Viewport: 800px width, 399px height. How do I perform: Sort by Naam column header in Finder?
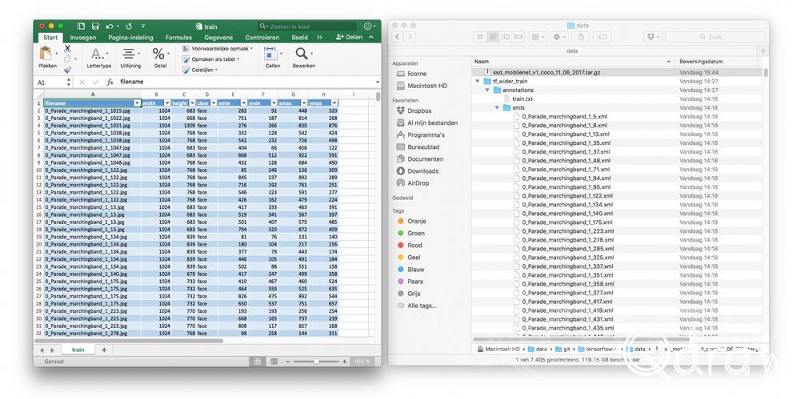573,61
